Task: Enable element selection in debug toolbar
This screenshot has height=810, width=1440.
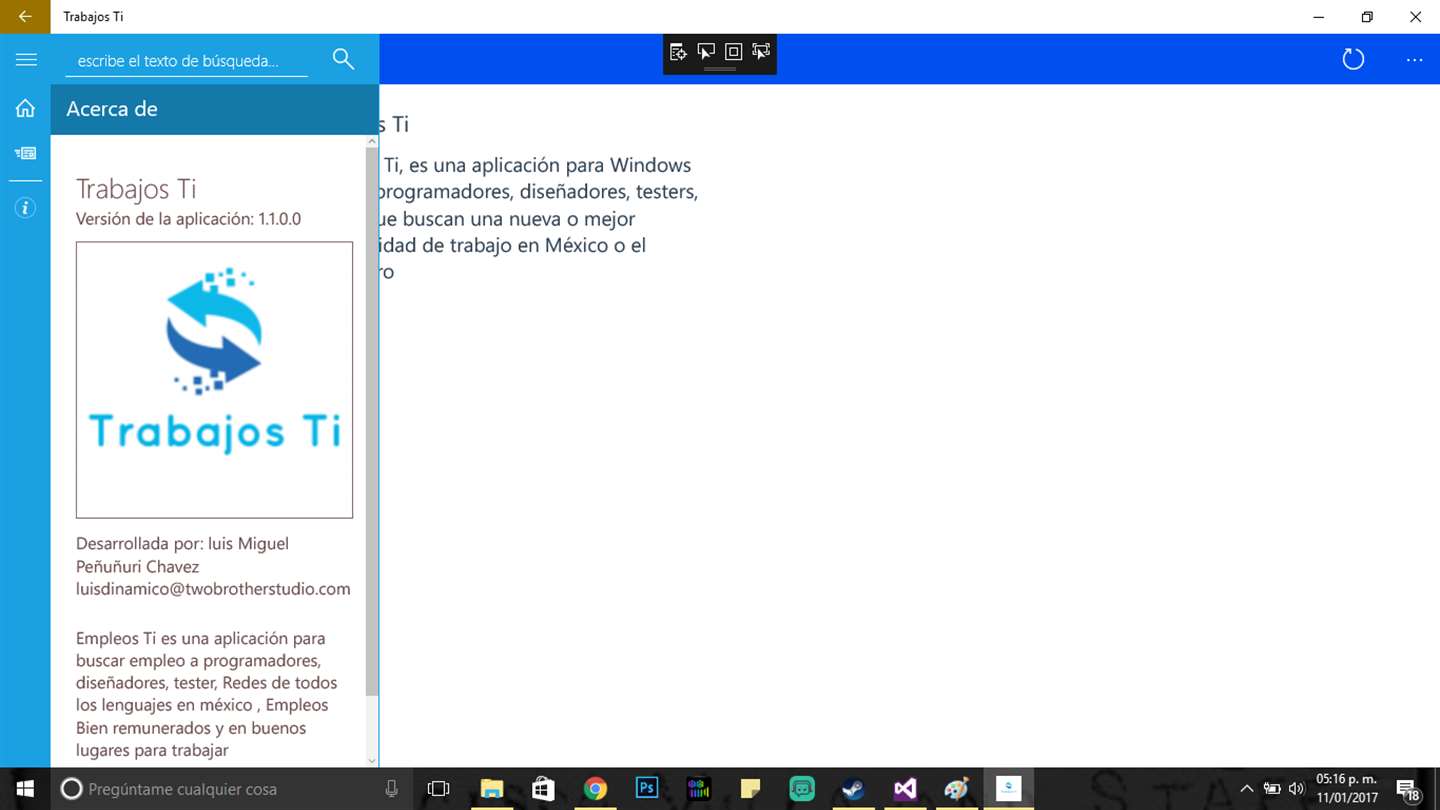Action: (706, 52)
